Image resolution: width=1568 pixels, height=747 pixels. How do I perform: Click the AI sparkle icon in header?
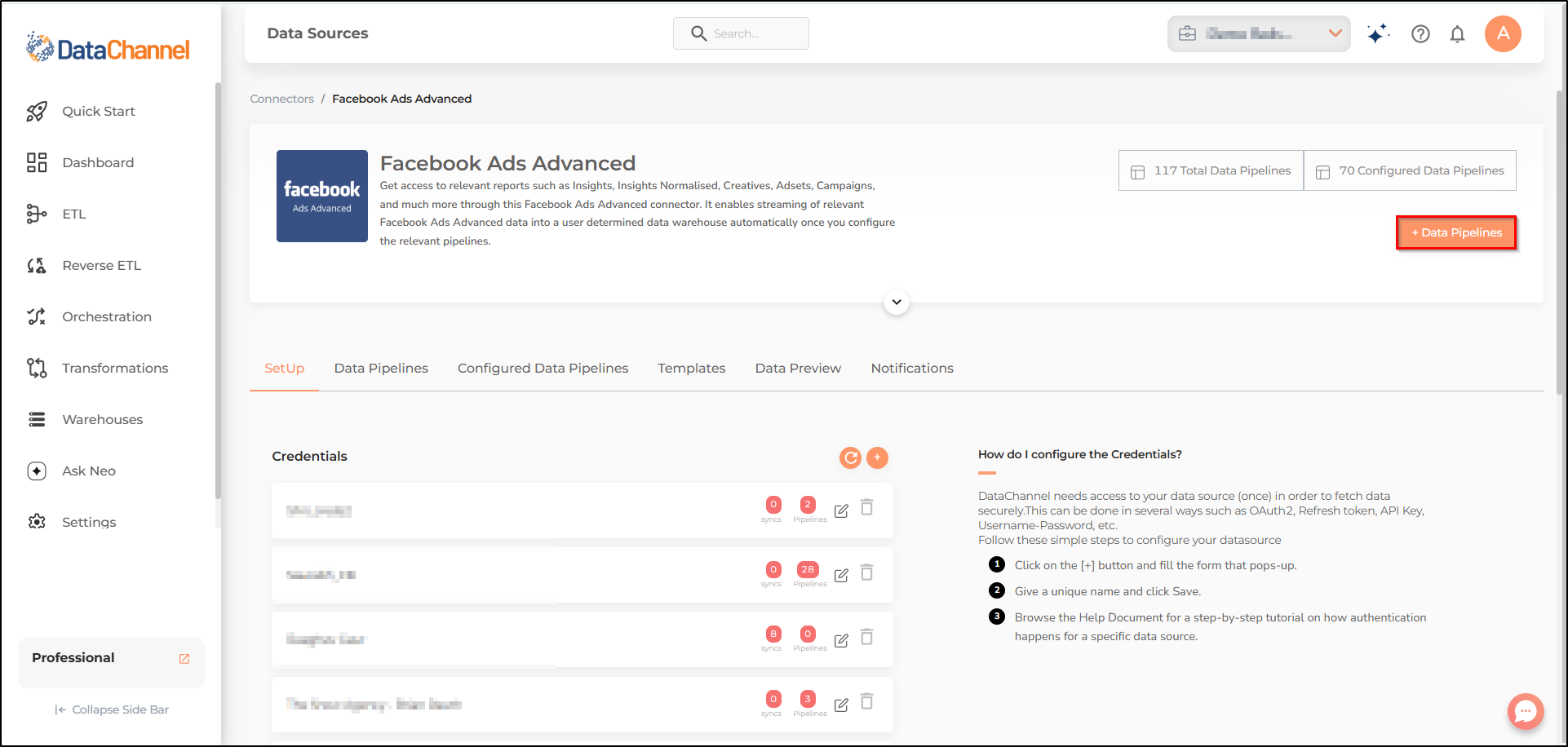(x=1378, y=33)
